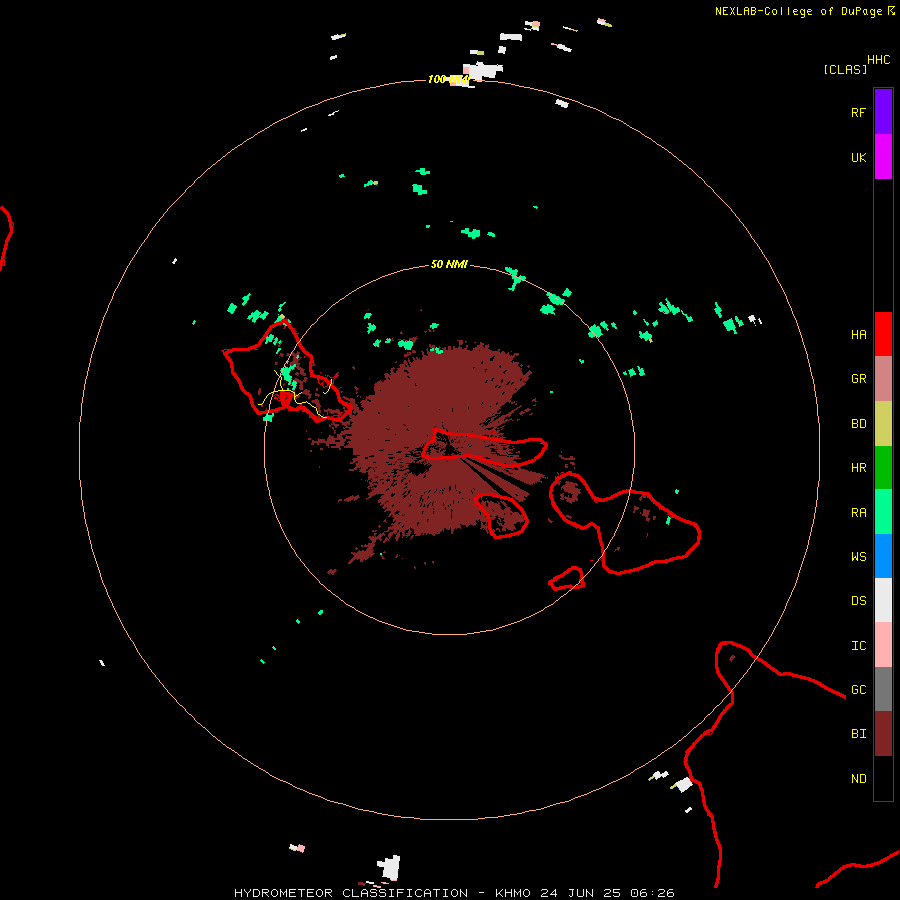This screenshot has height=900, width=900.
Task: Click the GR legend label
Action: [x=858, y=379]
